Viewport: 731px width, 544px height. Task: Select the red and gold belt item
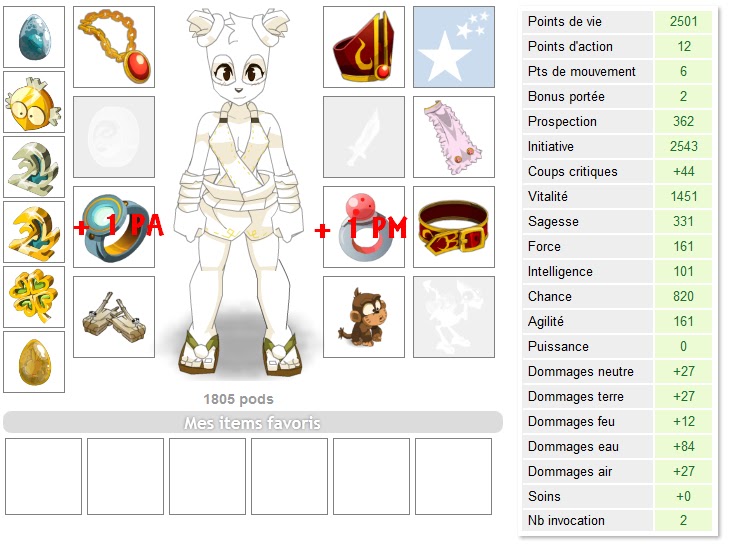click(x=454, y=227)
